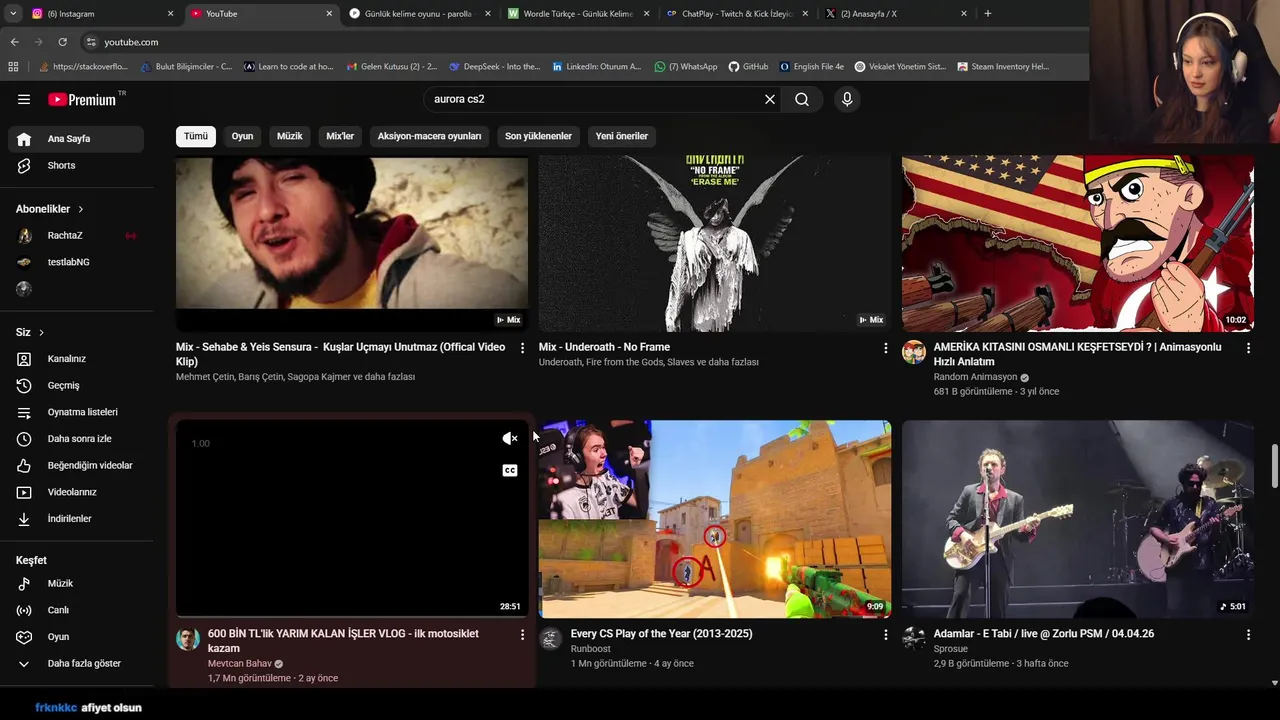1280x720 pixels.
Task: Expand Daha fazla göster in sidebar
Action: coord(76,663)
